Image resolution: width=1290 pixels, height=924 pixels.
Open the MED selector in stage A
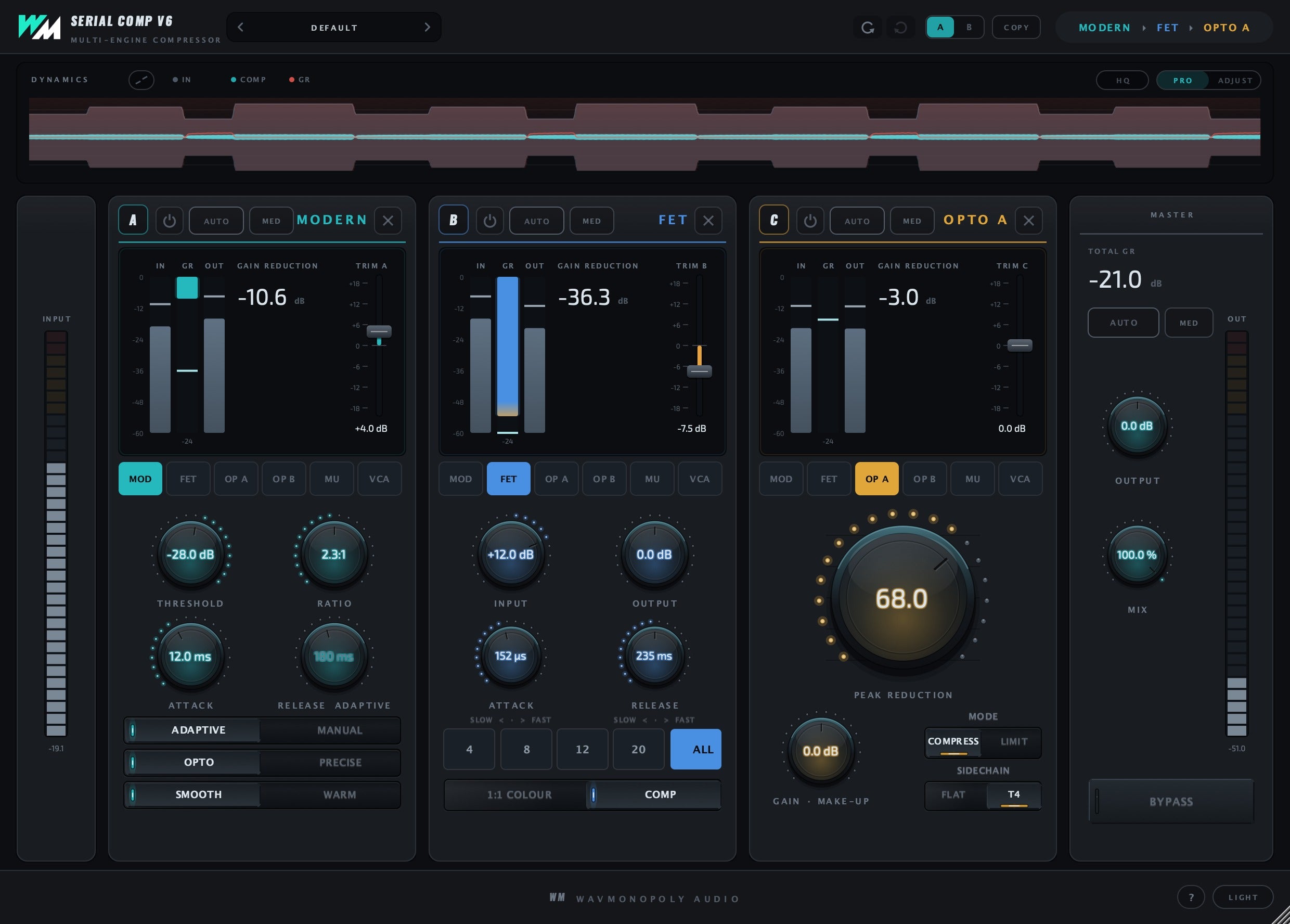click(x=272, y=221)
